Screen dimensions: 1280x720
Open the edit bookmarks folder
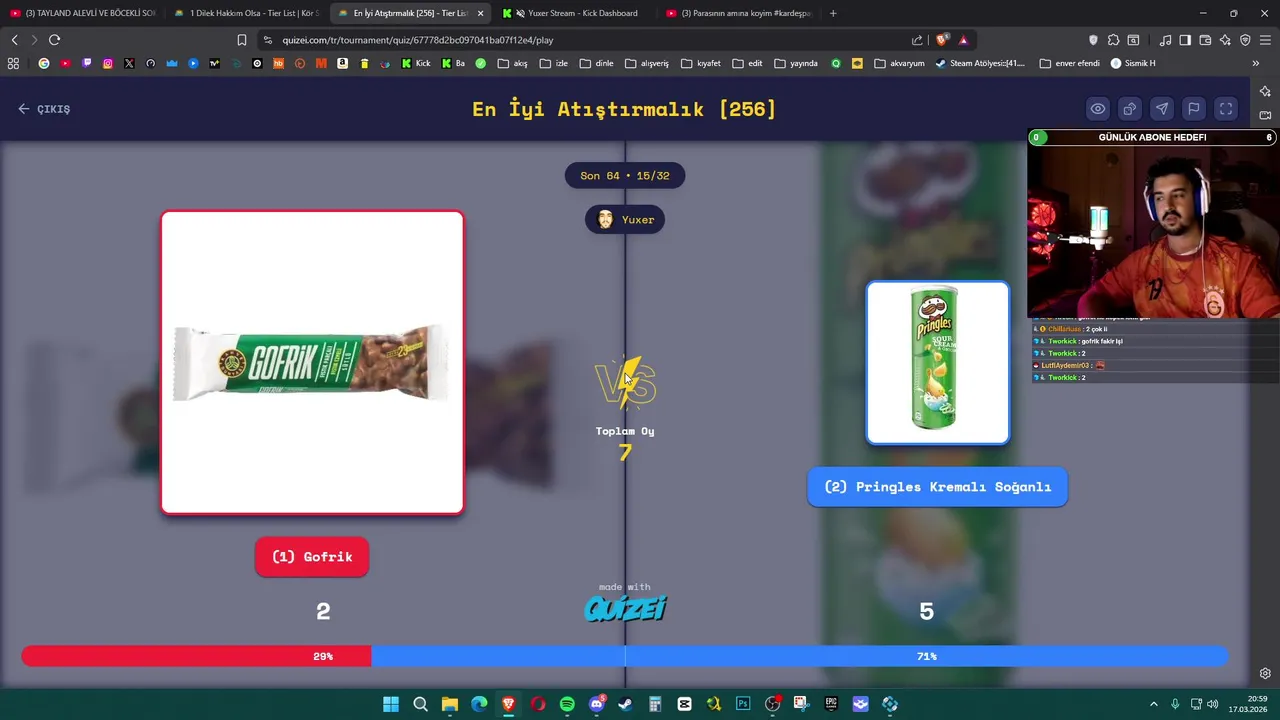pos(748,63)
